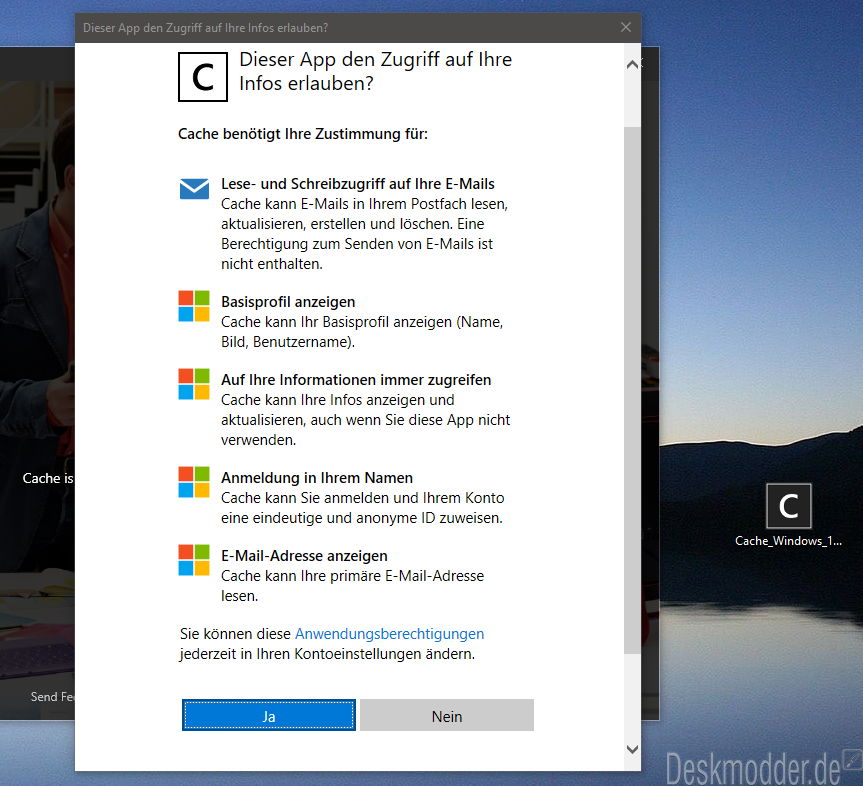Click the scrollbar down arrow in dialog
The image size is (863, 786).
point(632,749)
